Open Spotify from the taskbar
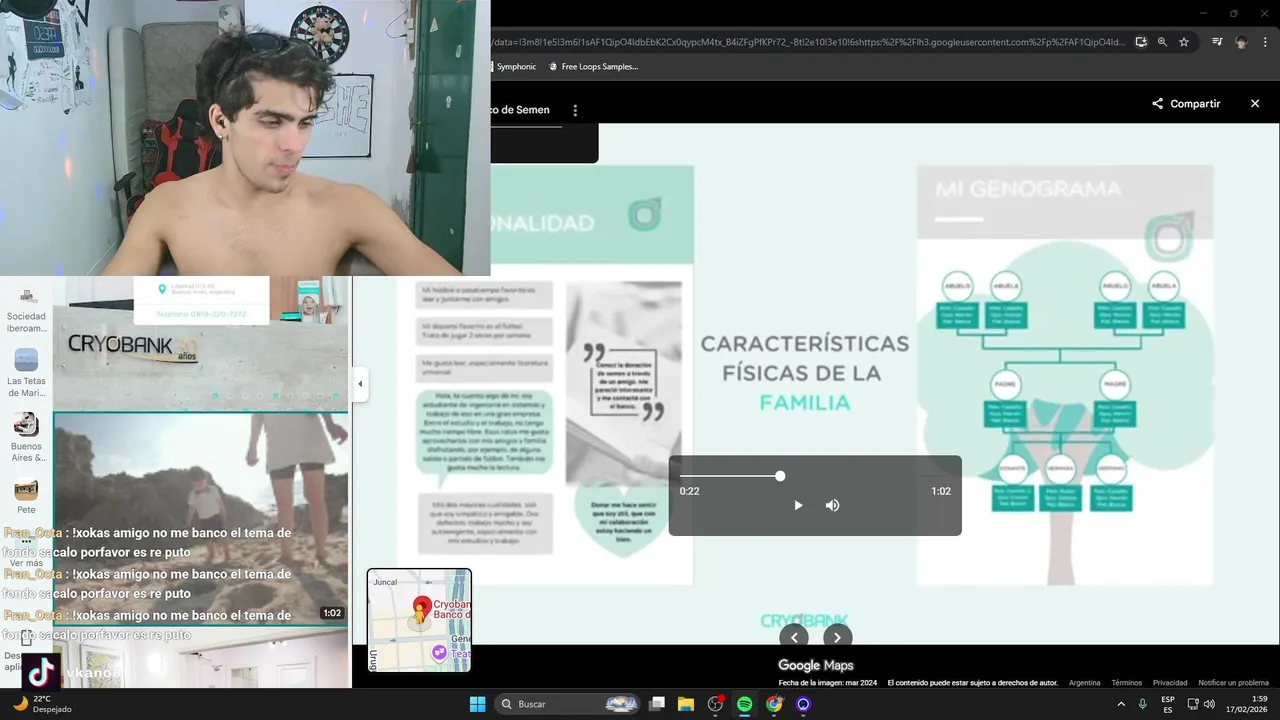The height and width of the screenshot is (720, 1280). point(744,704)
